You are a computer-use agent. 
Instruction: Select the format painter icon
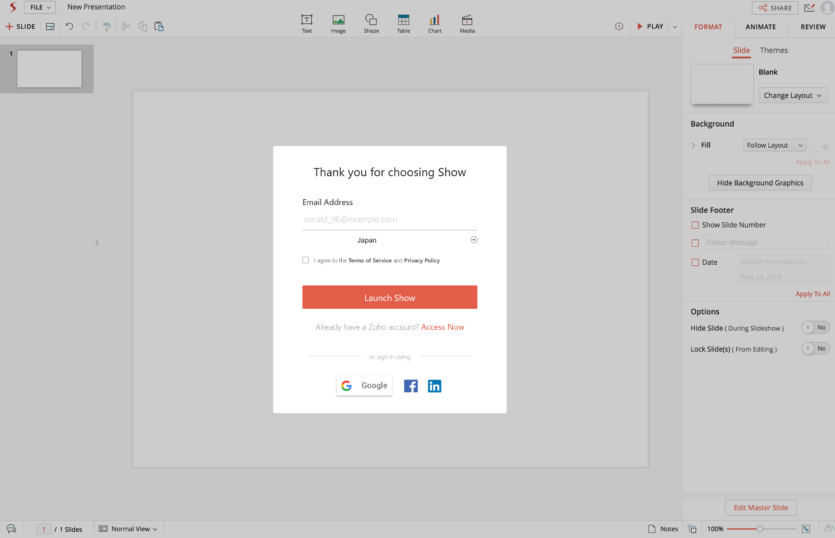107,27
